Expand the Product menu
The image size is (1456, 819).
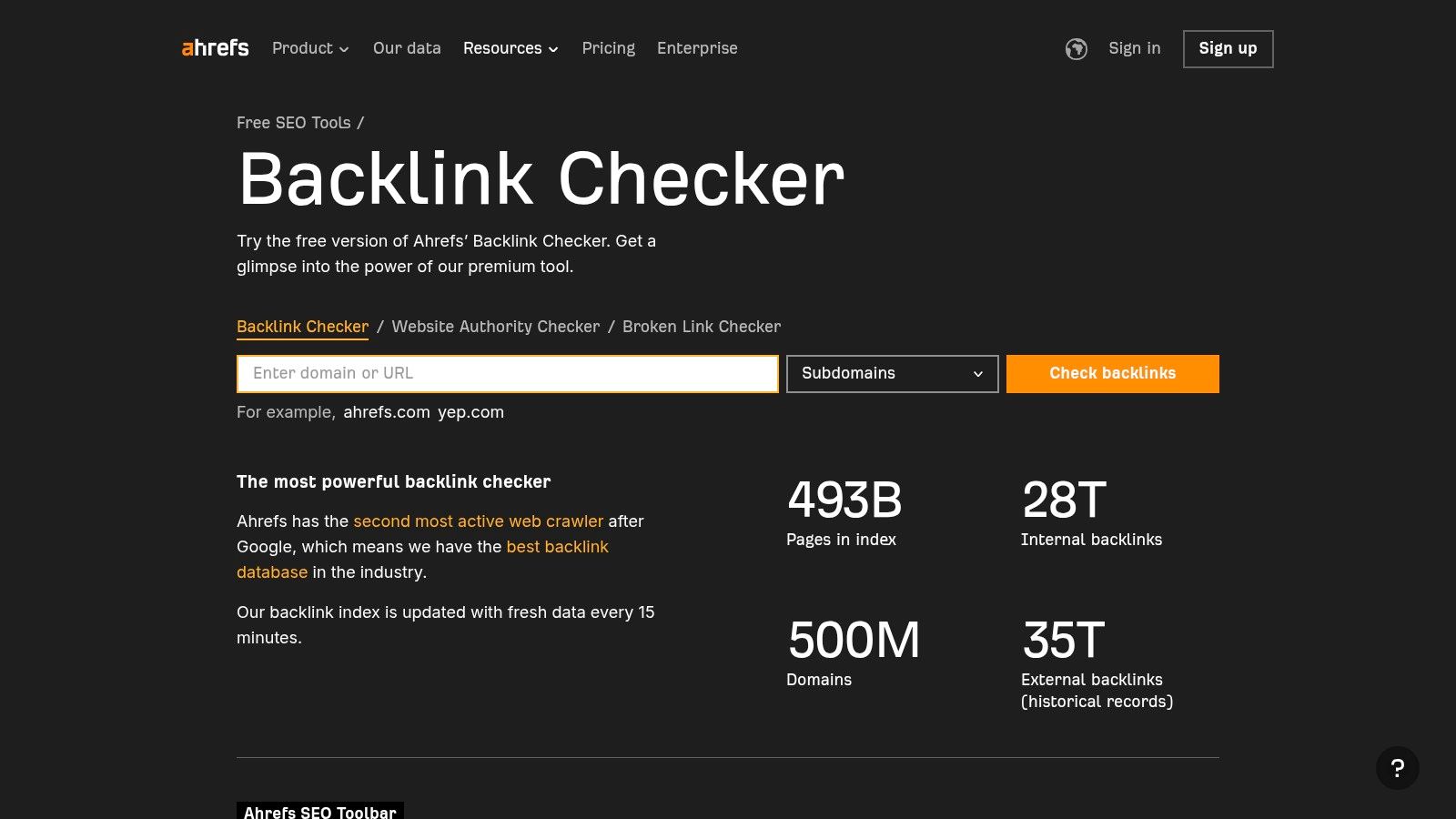tap(310, 48)
